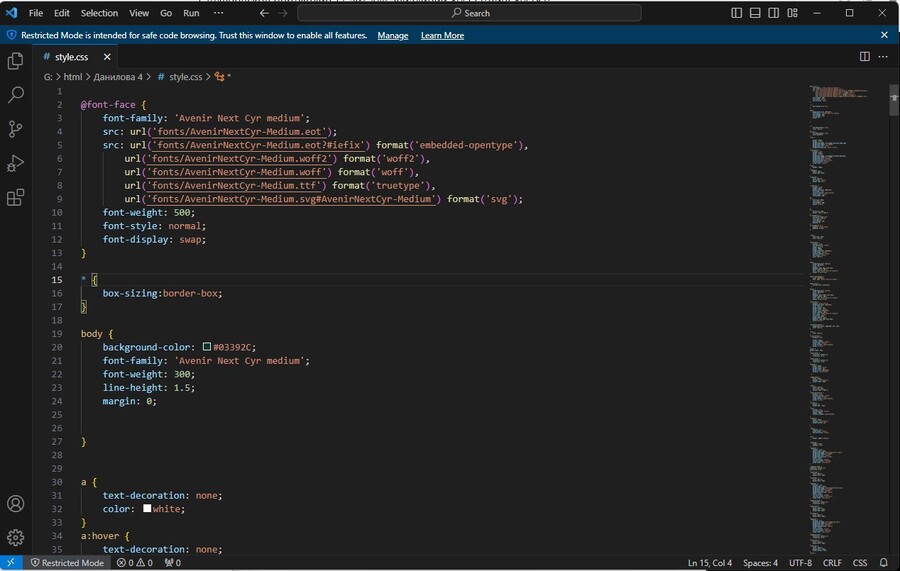Open the Search view in activity bar
This screenshot has width=900, height=571.
pos(15,95)
